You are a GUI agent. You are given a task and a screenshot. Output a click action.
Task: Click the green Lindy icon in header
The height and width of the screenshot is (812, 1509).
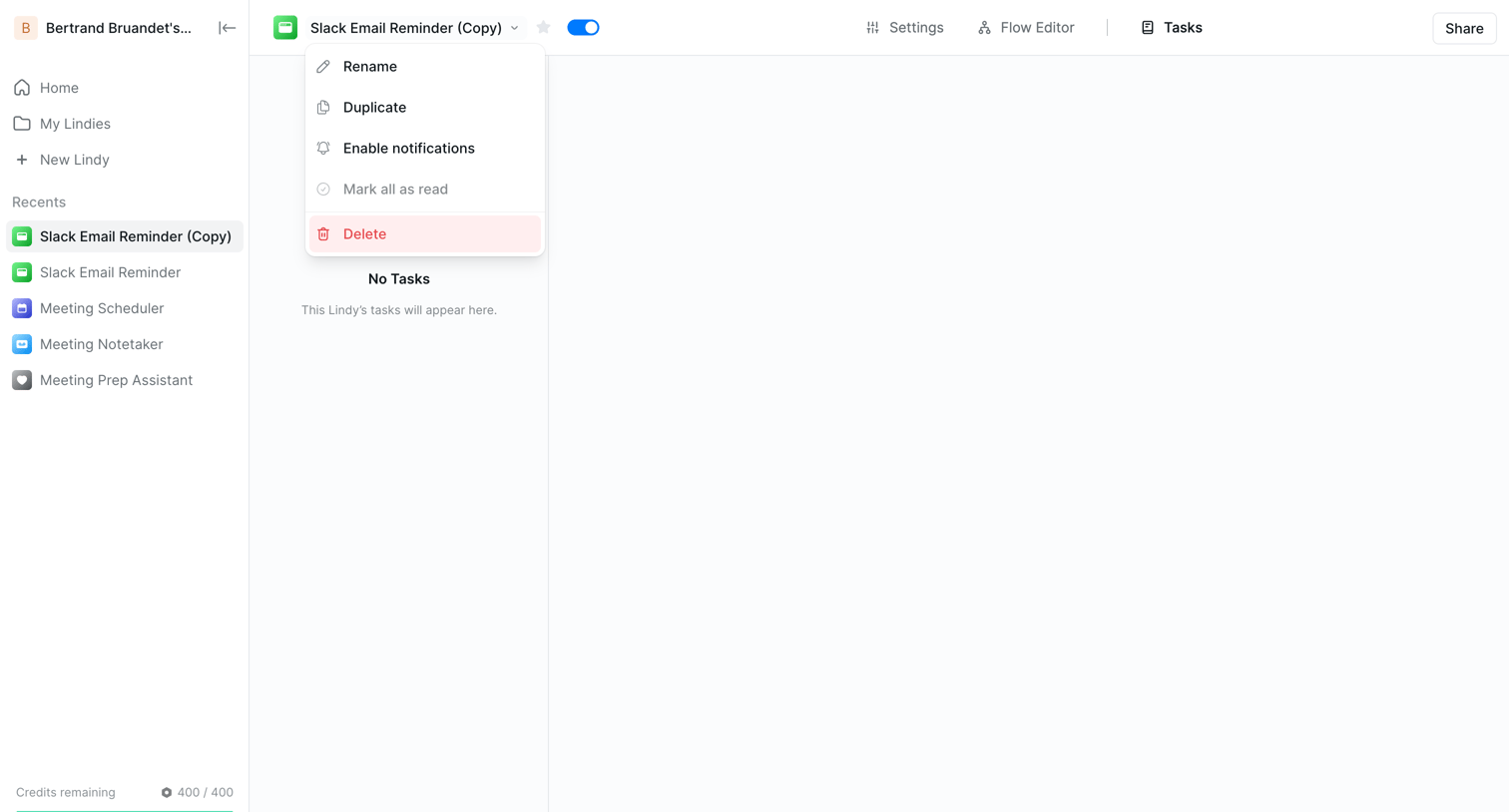tap(285, 28)
